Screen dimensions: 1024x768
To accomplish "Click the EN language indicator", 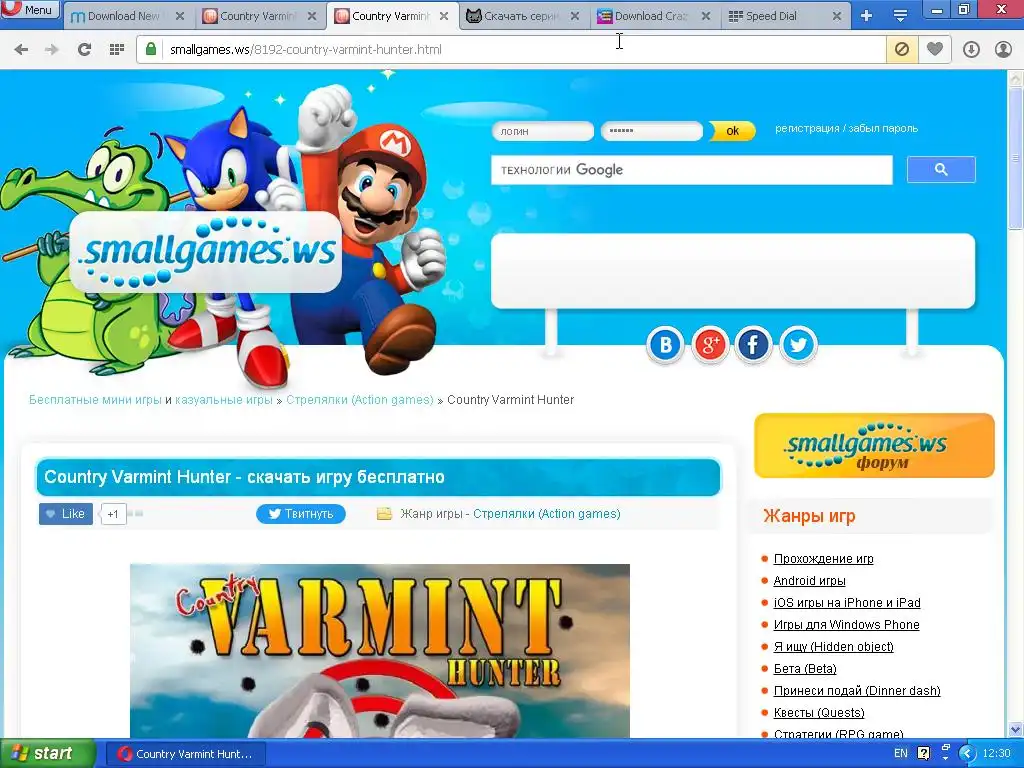I will (x=901, y=754).
